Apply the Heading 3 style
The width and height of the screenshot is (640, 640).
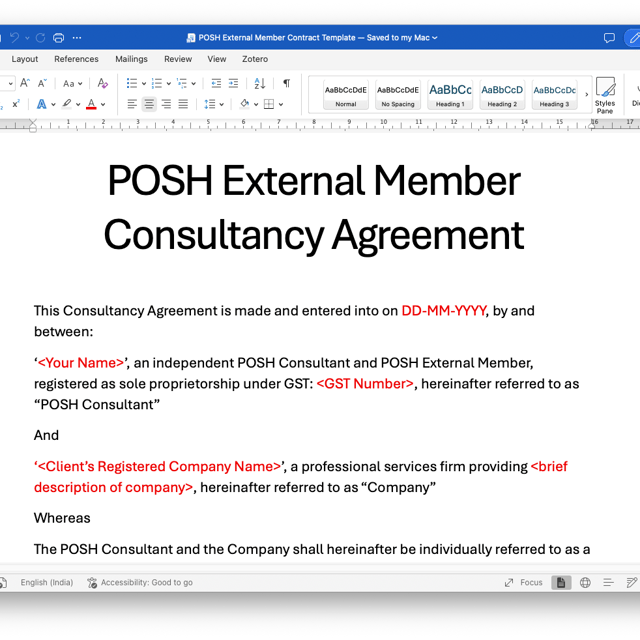(554, 95)
